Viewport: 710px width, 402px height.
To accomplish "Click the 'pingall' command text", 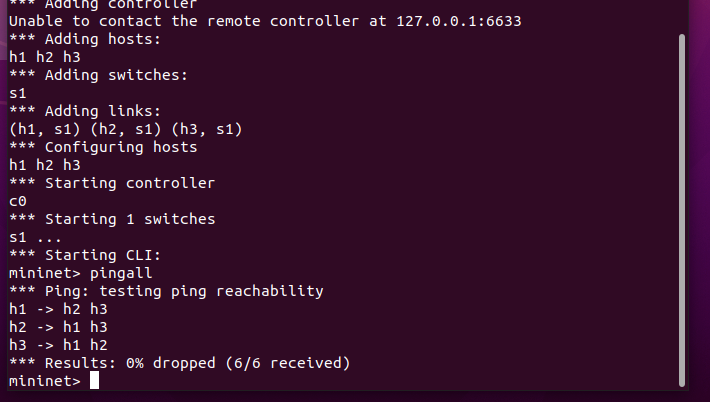I will [x=120, y=273].
